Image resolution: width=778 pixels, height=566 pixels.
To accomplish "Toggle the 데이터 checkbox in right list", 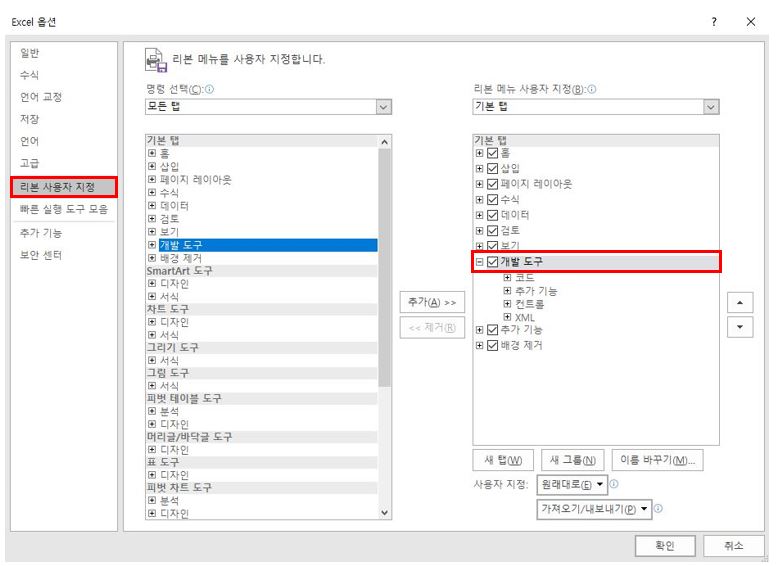I will (x=492, y=215).
